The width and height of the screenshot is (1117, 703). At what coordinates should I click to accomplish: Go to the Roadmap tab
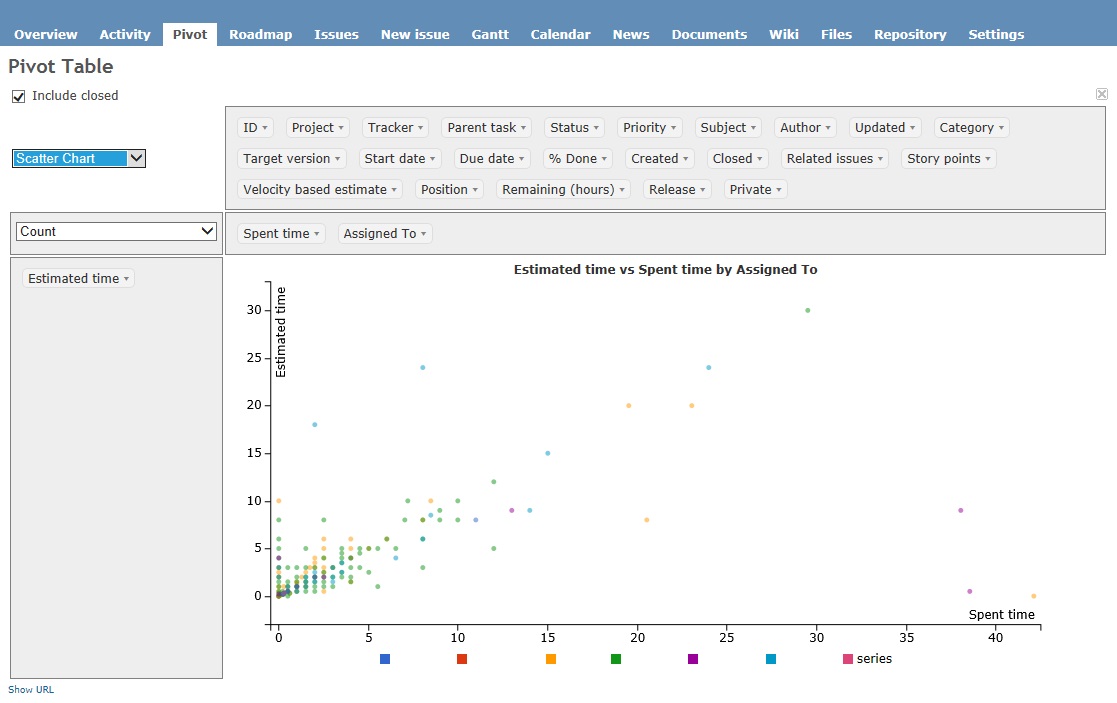point(260,34)
